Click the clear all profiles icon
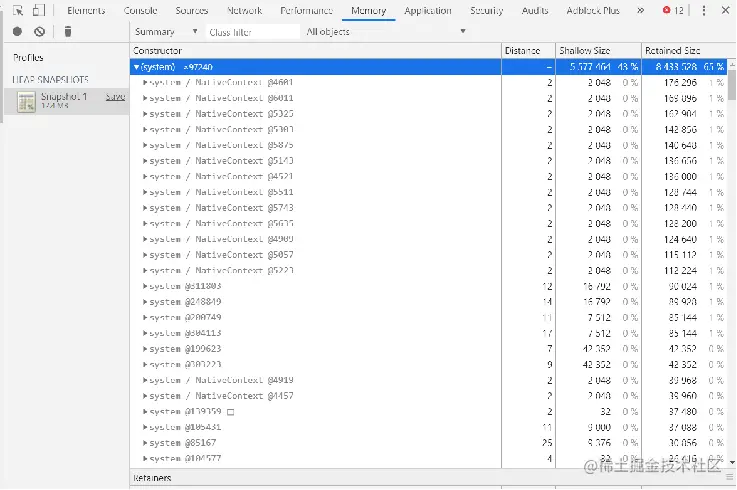 click(x=39, y=32)
